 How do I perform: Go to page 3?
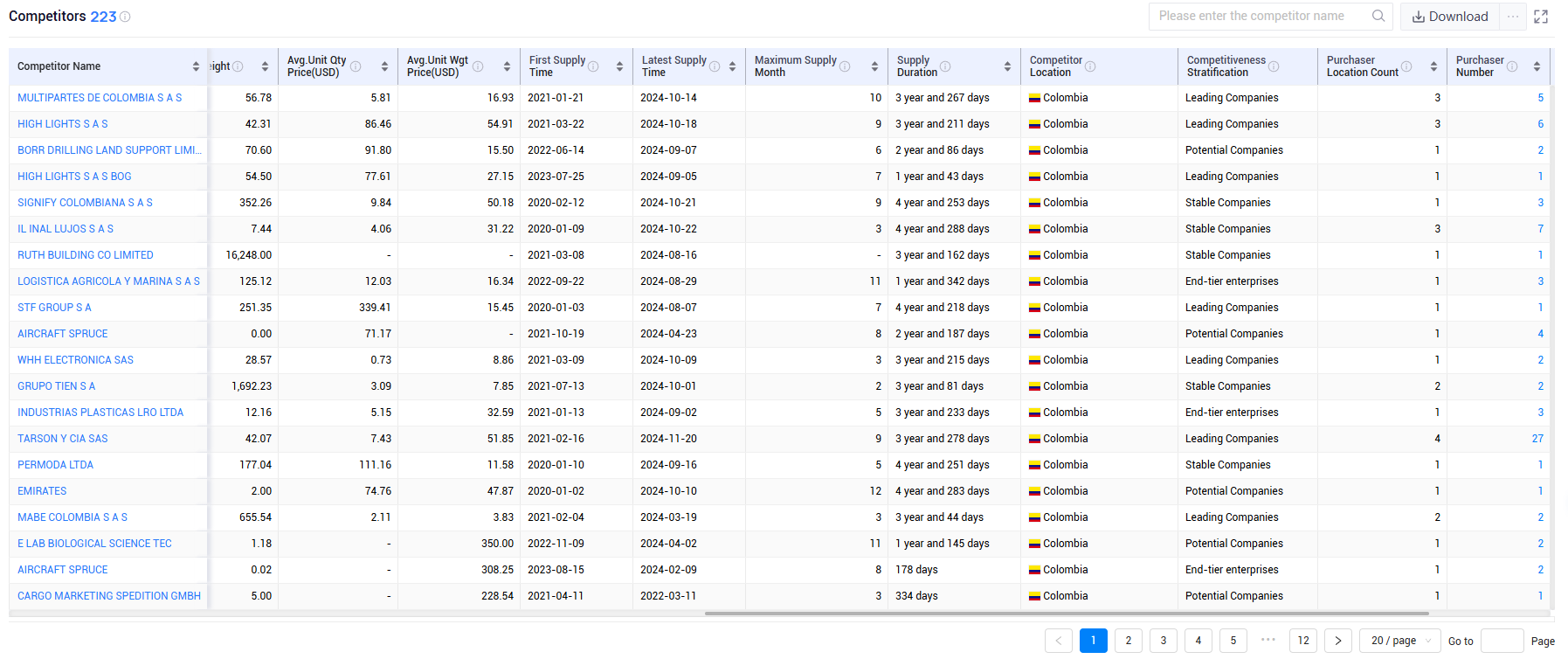click(x=1164, y=641)
